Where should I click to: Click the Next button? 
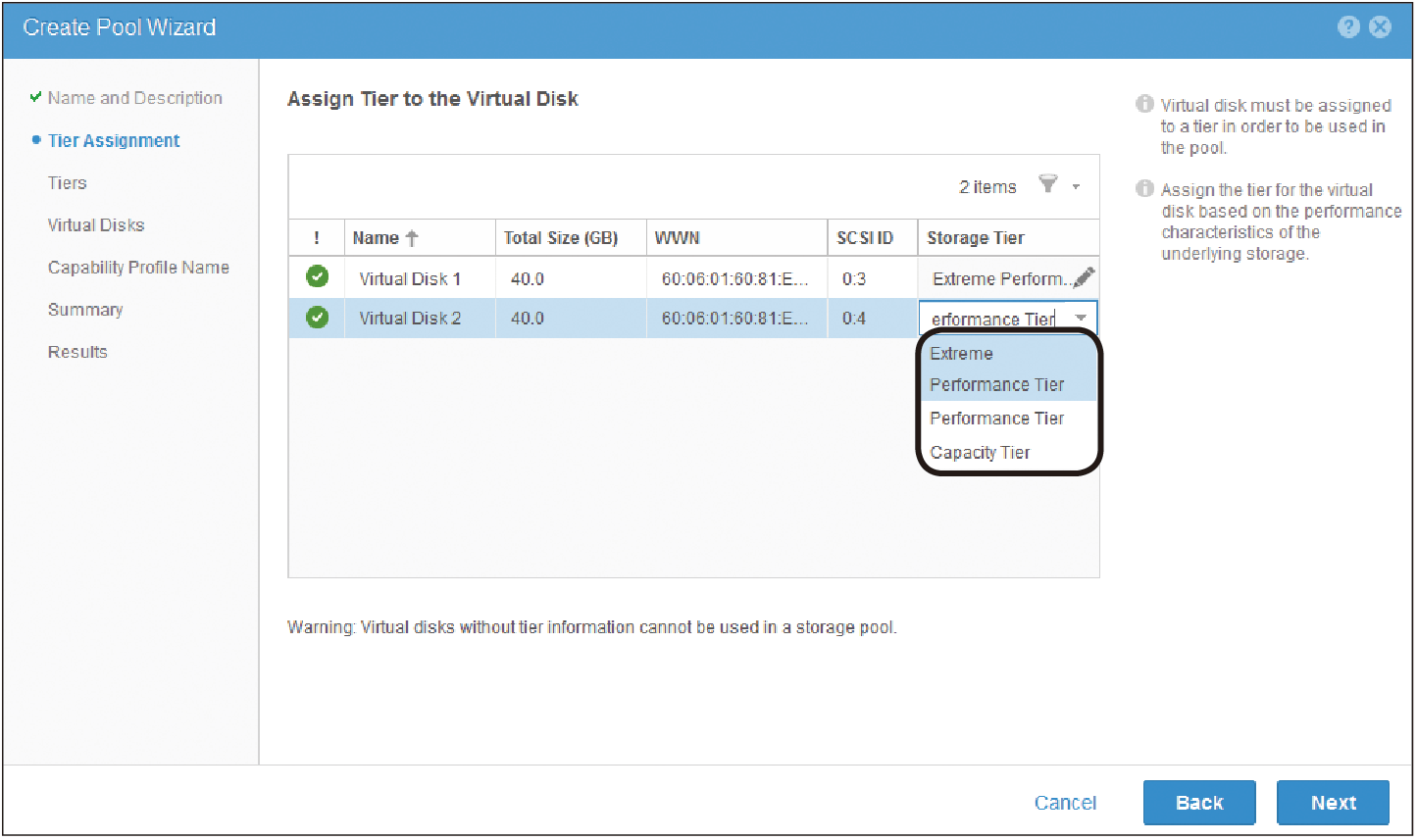(x=1334, y=803)
